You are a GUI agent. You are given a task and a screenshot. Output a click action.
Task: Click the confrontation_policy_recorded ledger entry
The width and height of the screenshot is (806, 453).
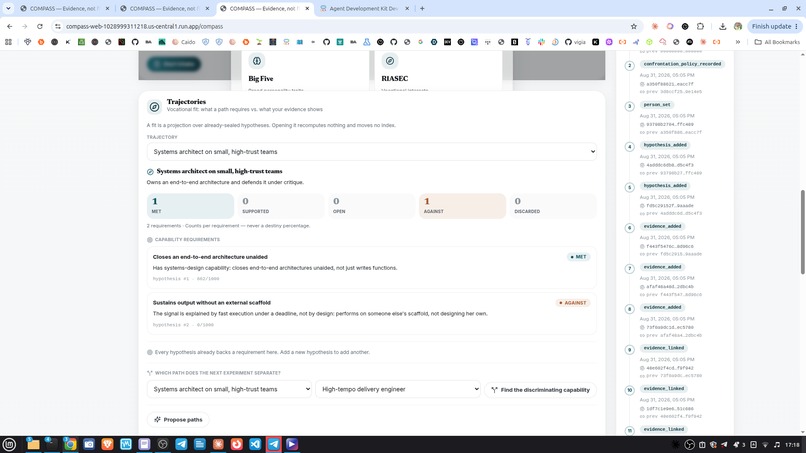click(682, 64)
